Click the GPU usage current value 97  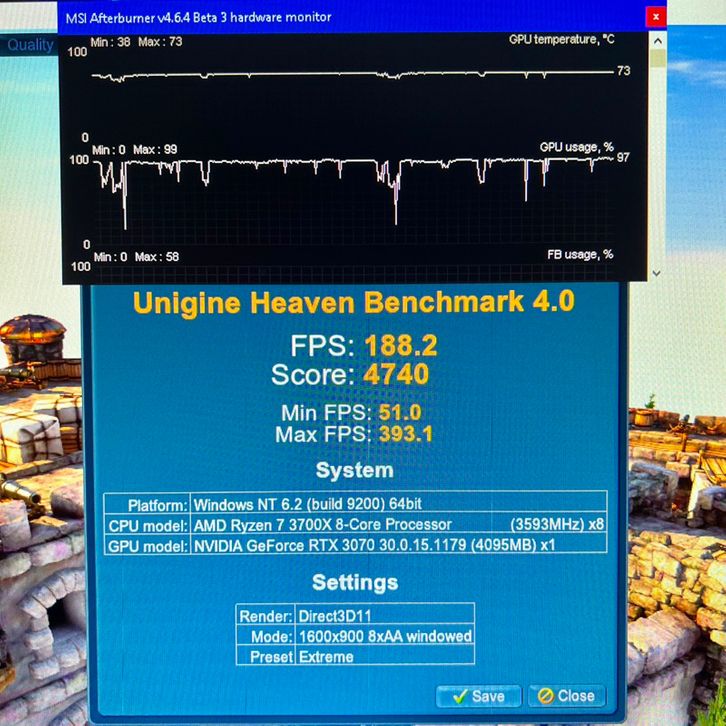point(623,157)
